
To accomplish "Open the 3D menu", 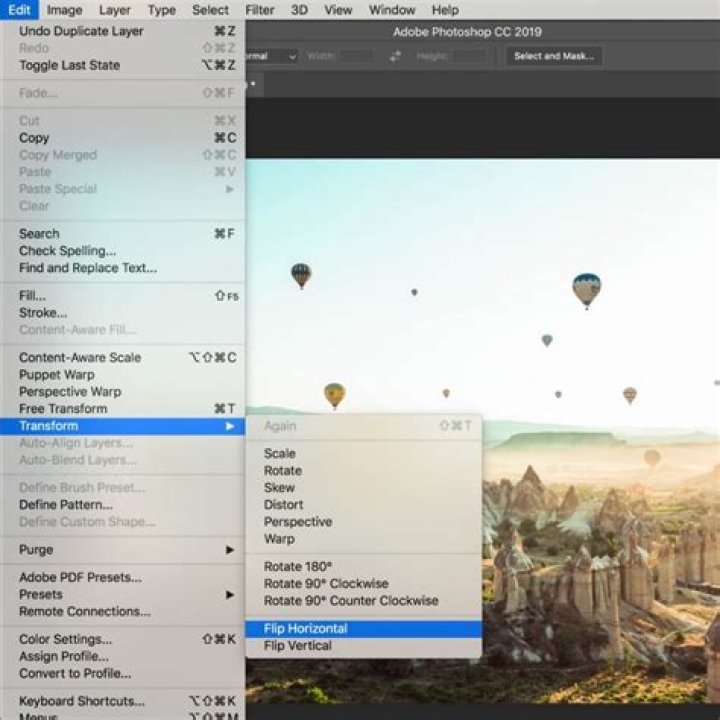I will pos(299,10).
